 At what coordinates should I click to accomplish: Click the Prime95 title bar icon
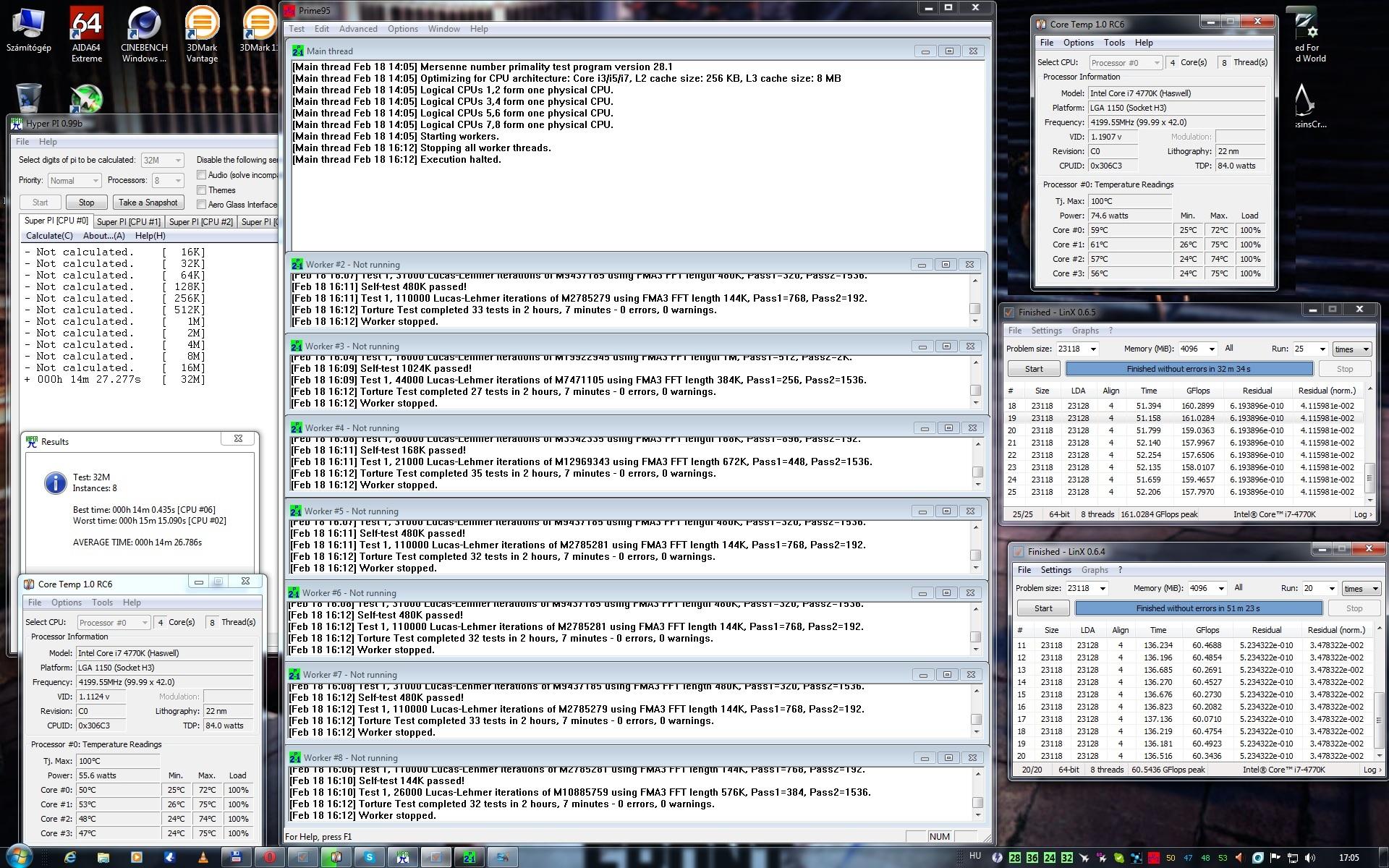coord(289,10)
